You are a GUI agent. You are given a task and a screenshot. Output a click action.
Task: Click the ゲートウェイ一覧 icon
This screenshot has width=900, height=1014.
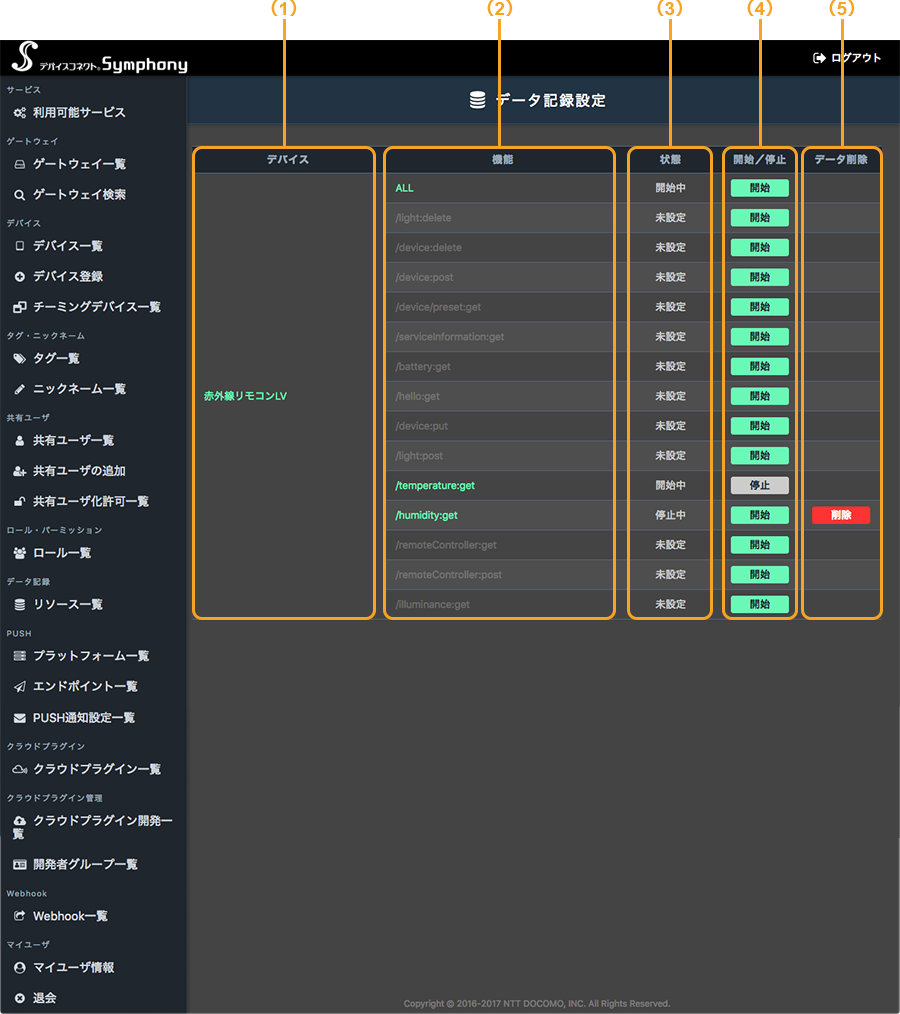(x=20, y=164)
